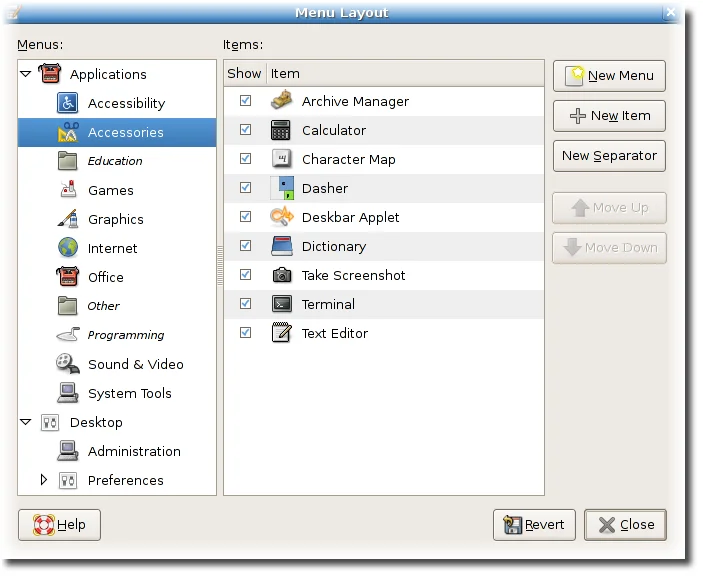Click the Help button
This screenshot has width=703, height=577.
pos(59,525)
